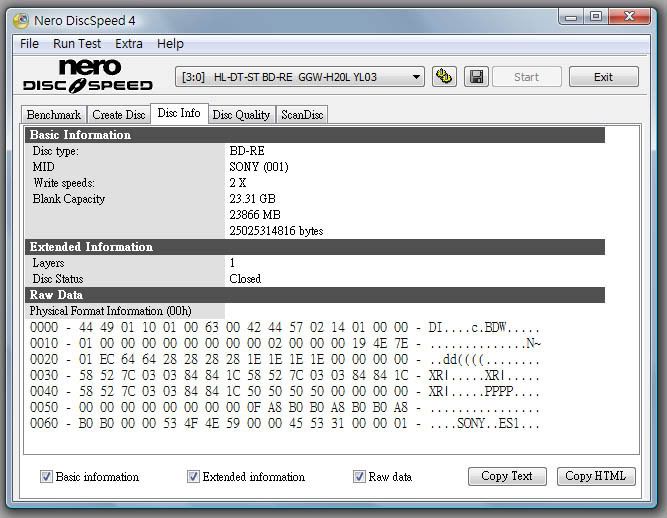The height and width of the screenshot is (518, 667).
Task: Close the Nero DiscSpeed window
Action: point(630,17)
